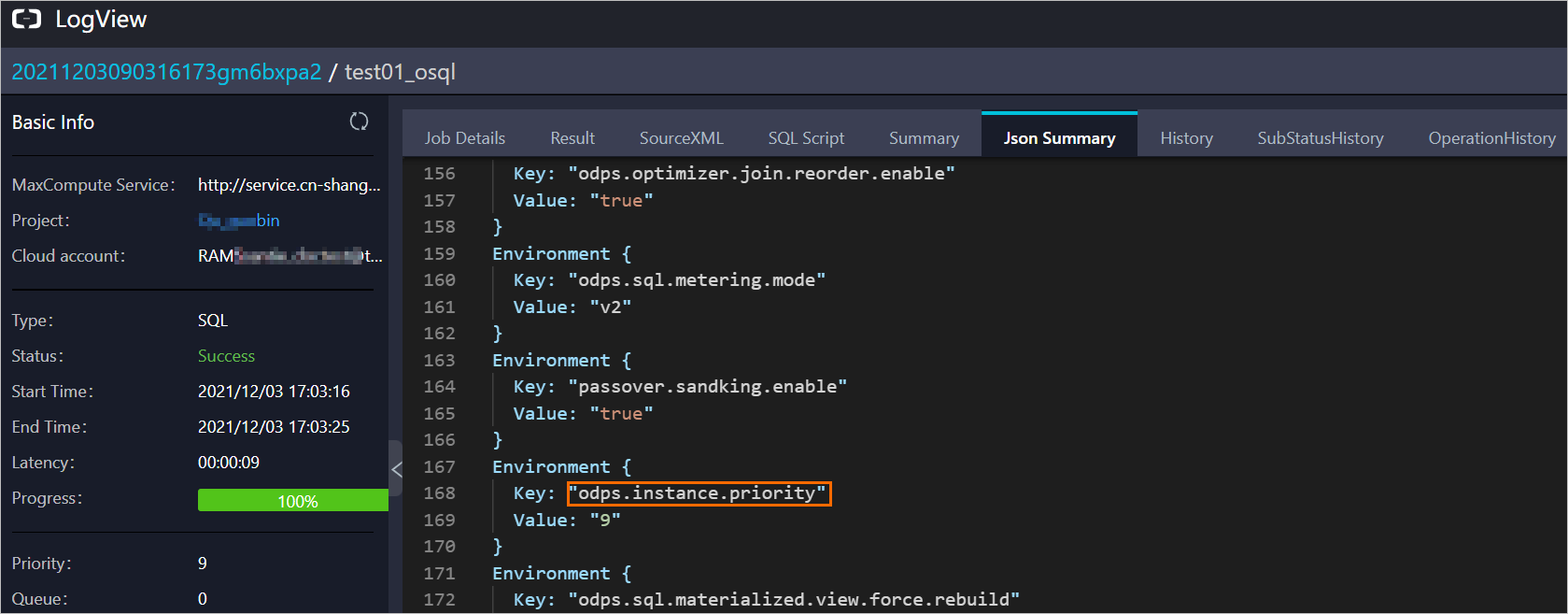This screenshot has width=1568, height=614.
Task: Click the Priority value 9
Action: 203,564
